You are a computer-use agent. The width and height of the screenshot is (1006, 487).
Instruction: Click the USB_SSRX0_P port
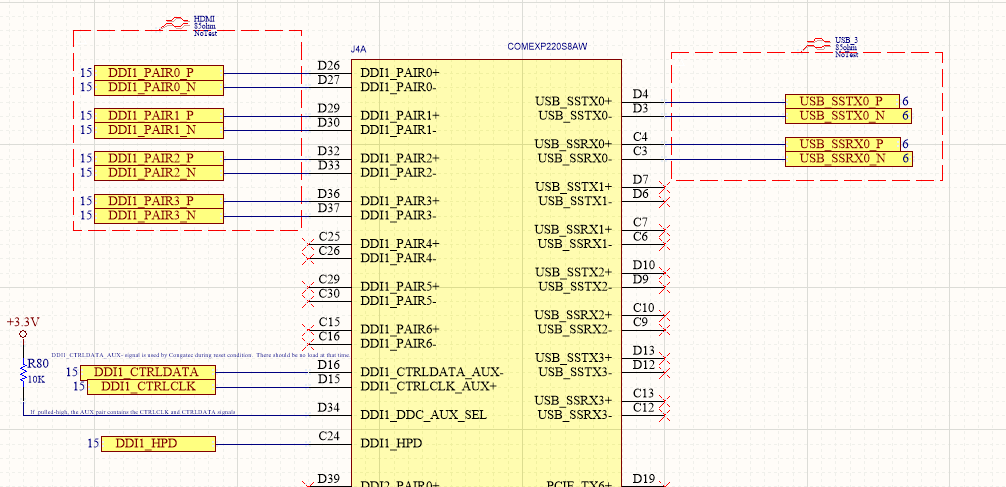click(x=842, y=144)
